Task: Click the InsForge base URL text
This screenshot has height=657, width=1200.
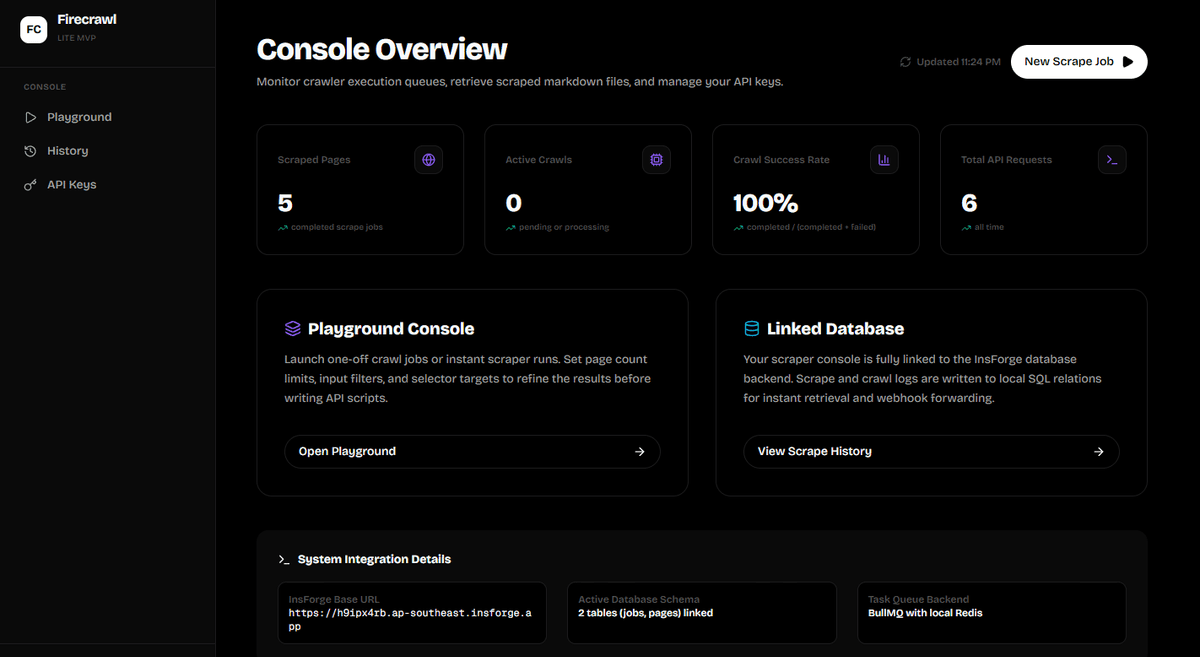Action: (x=411, y=620)
